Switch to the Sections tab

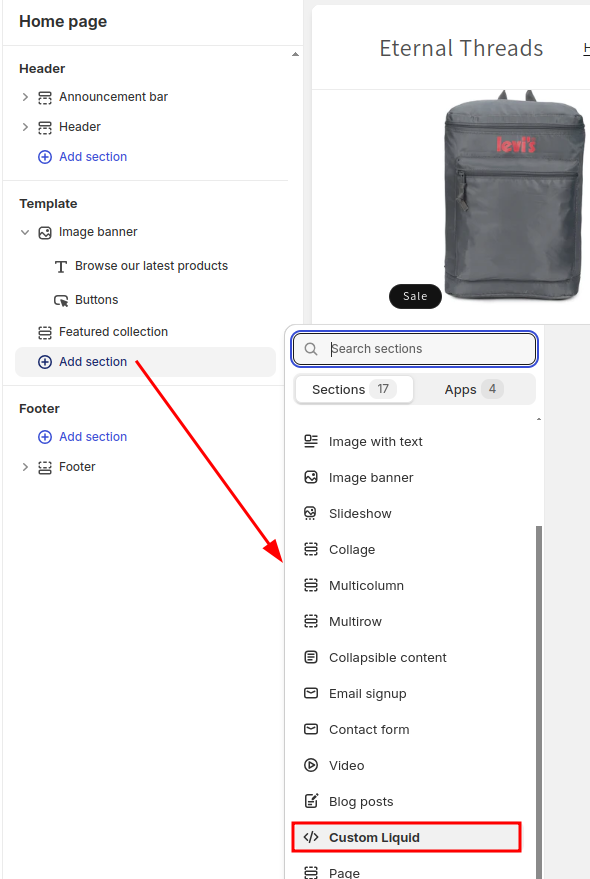pyautogui.click(x=354, y=389)
